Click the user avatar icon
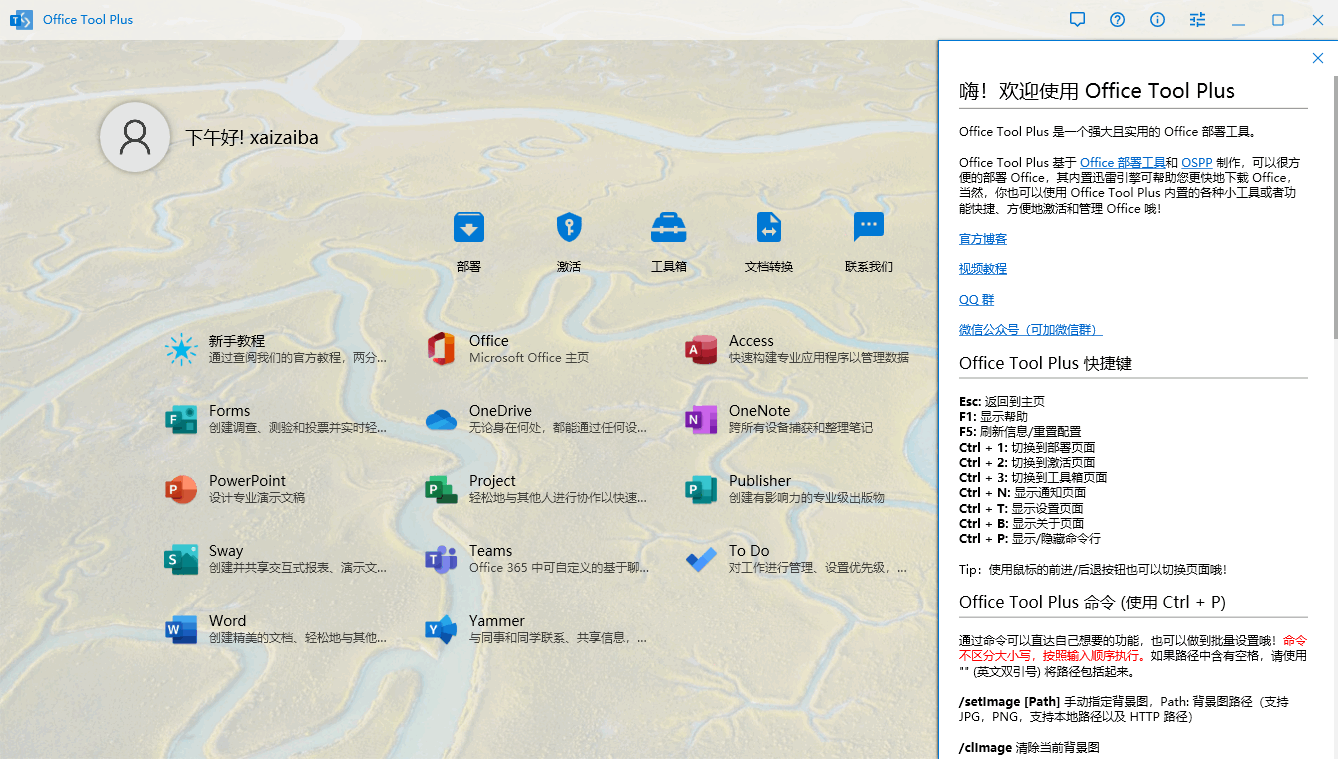Screen dimensions: 1338x759 (135, 137)
